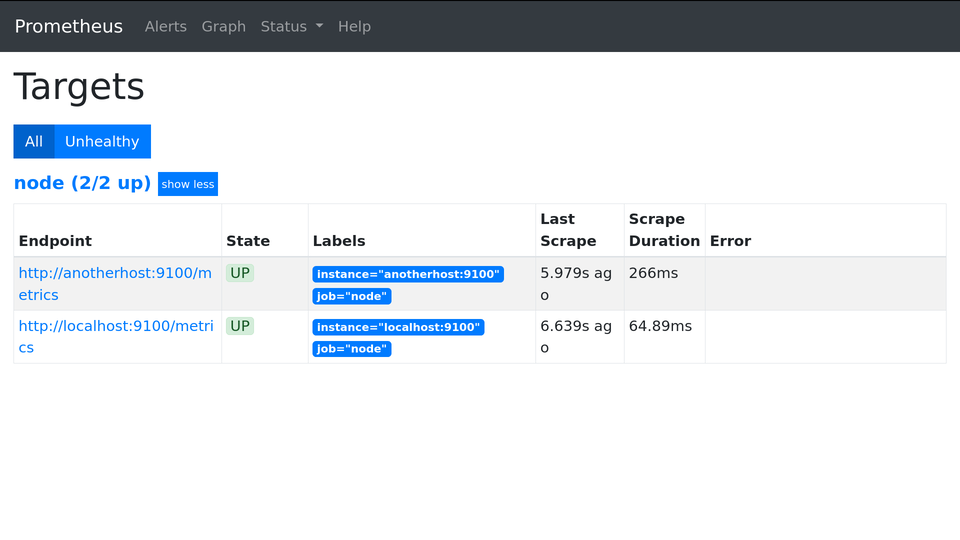The height and width of the screenshot is (540, 960).
Task: Click the Last Scrape column header
Action: [568, 230]
